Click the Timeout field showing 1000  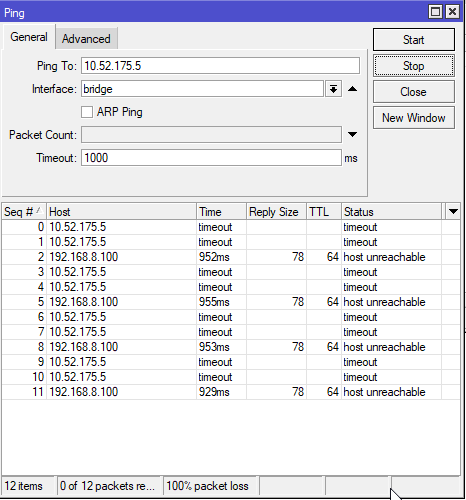(x=211, y=158)
